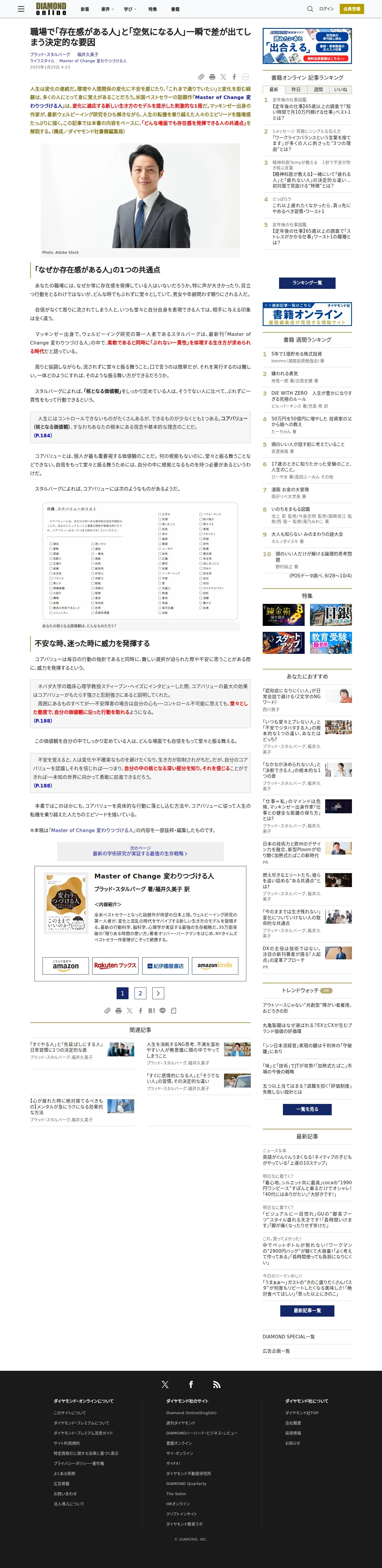The width and height of the screenshot is (382, 1568).
Task: Open the 特集 menu item in the header
Action: coord(153,9)
